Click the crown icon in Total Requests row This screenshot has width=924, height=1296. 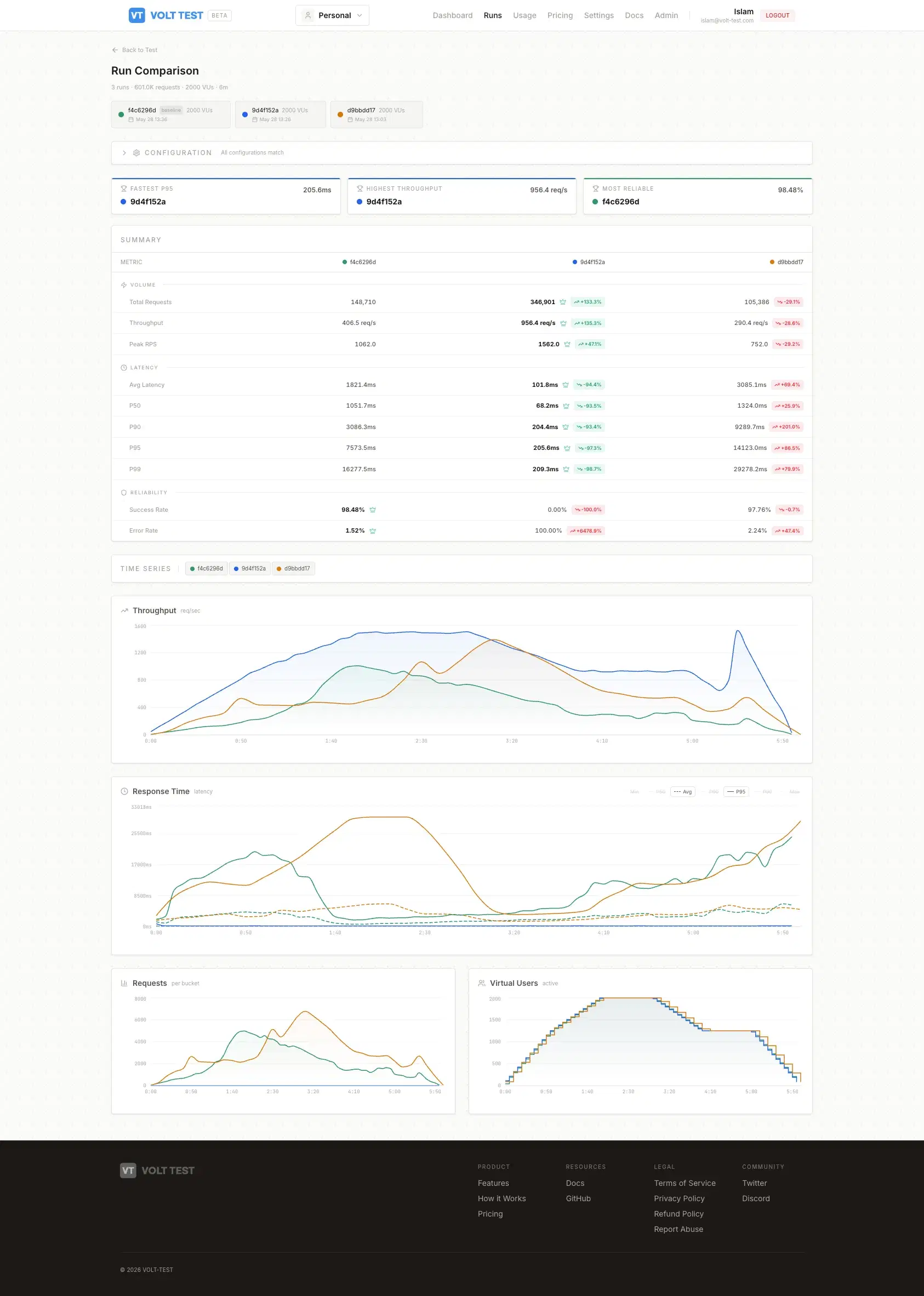coord(563,302)
